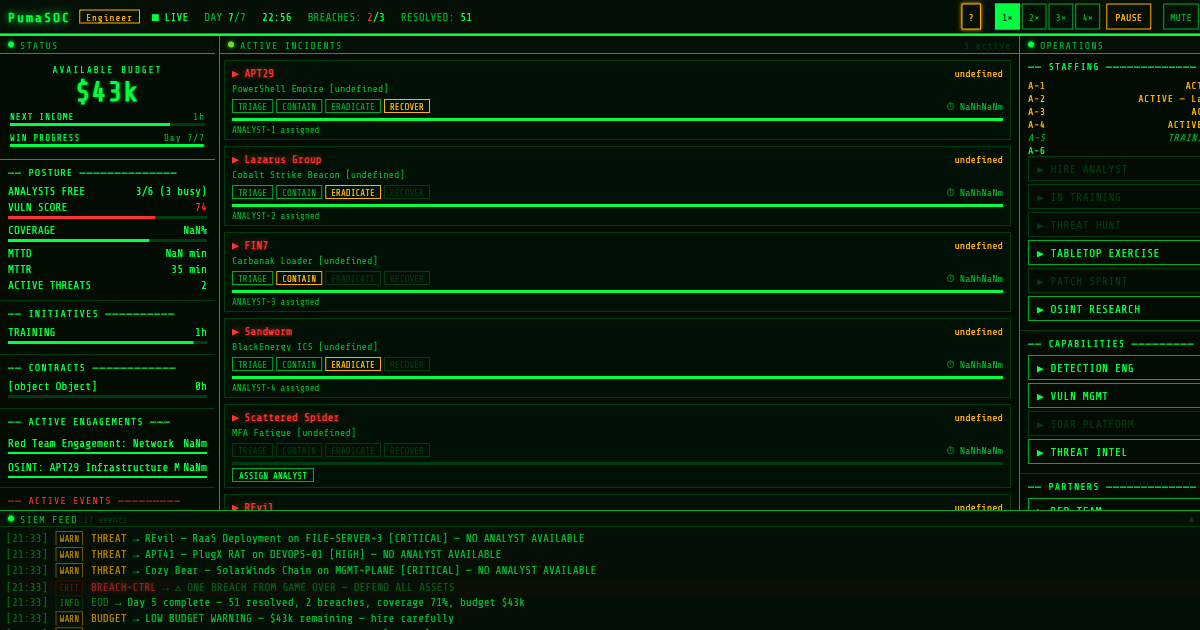
Task: Open Detection Eng capability
Action: (1114, 368)
